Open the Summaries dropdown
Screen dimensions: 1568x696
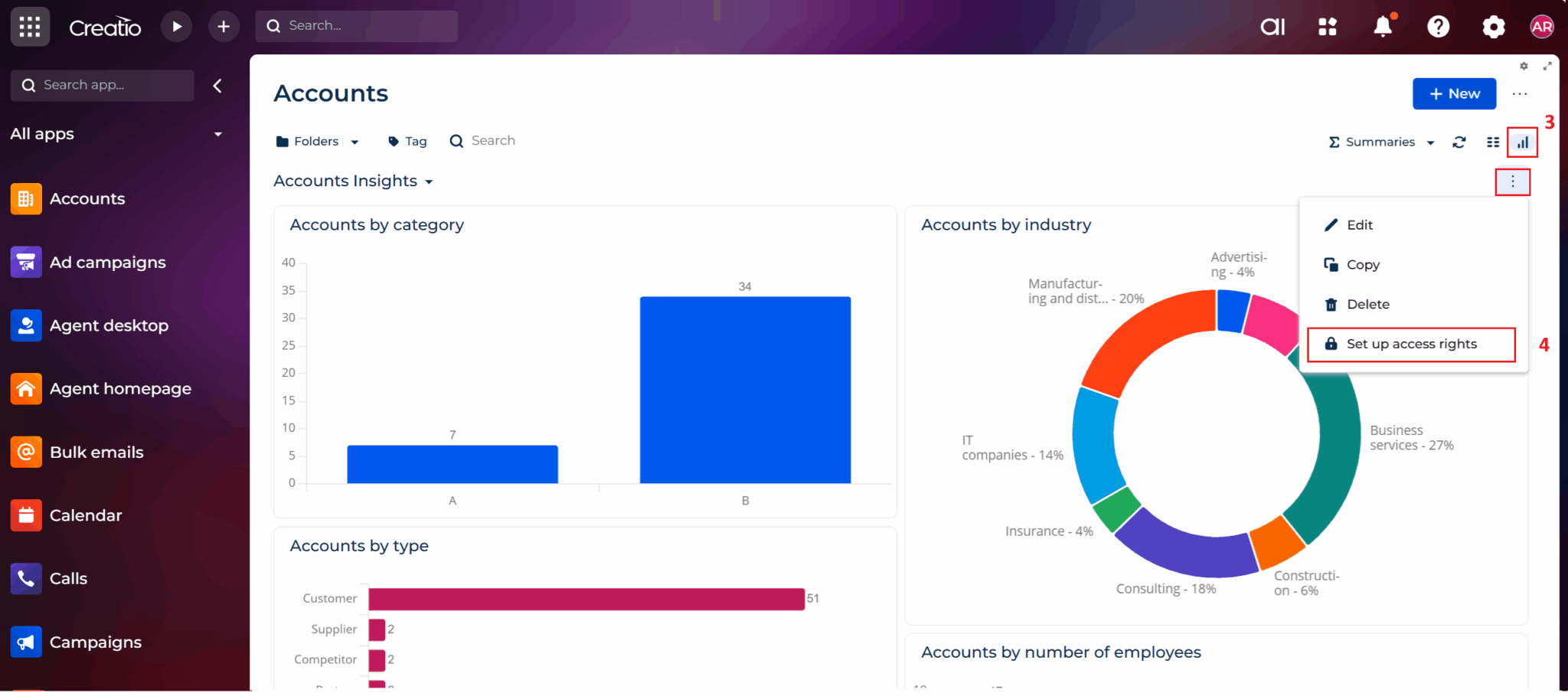pyautogui.click(x=1378, y=142)
